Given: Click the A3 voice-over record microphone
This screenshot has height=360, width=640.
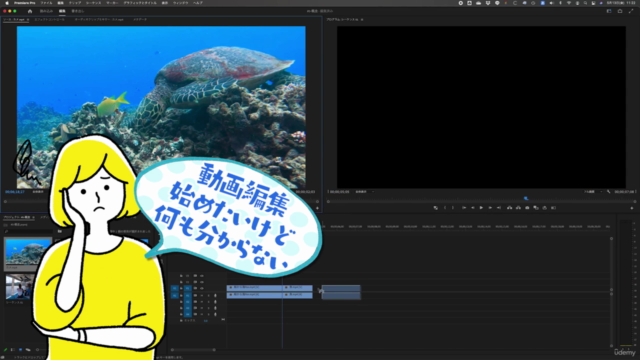Looking at the screenshot, I should click(x=215, y=308).
